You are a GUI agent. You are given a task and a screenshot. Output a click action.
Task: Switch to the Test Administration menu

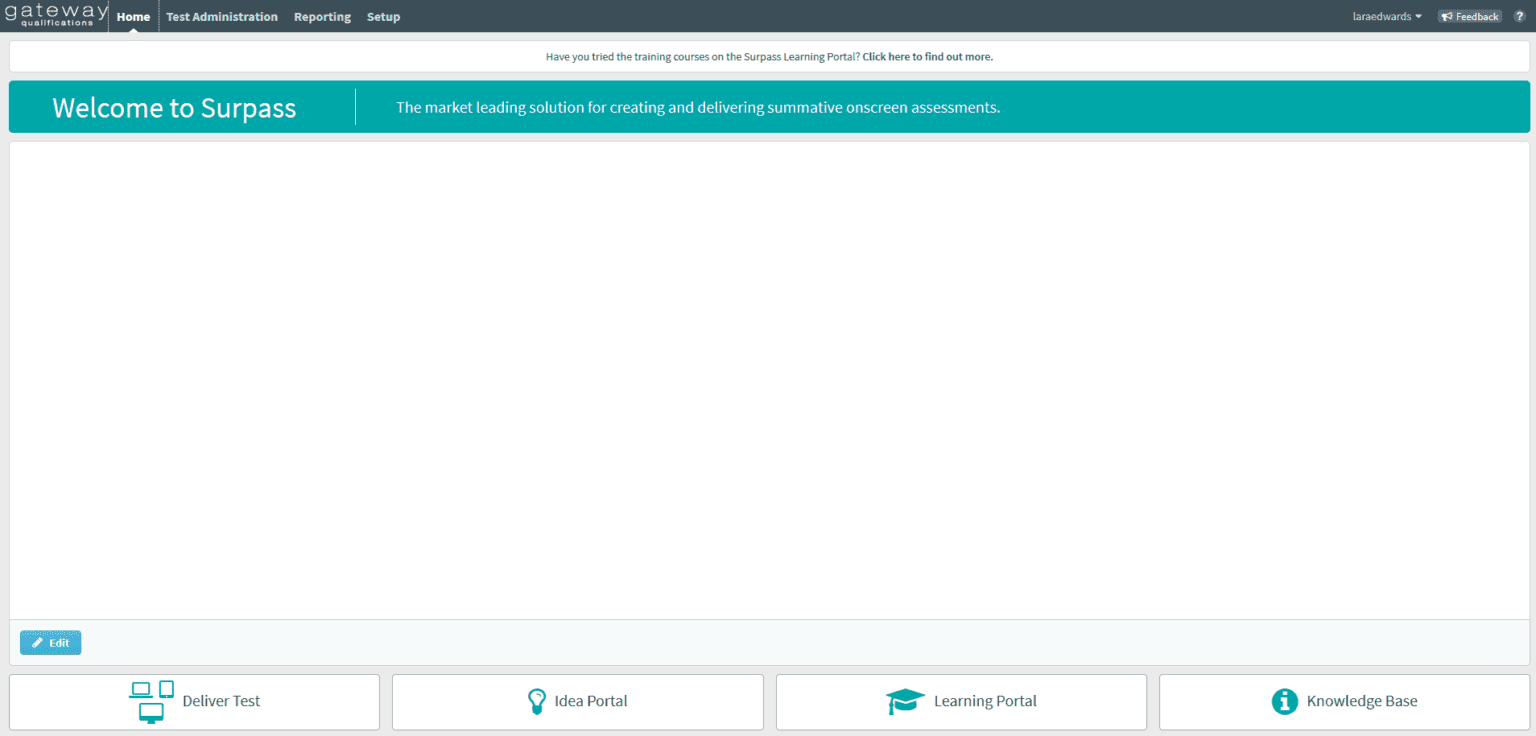coord(222,16)
